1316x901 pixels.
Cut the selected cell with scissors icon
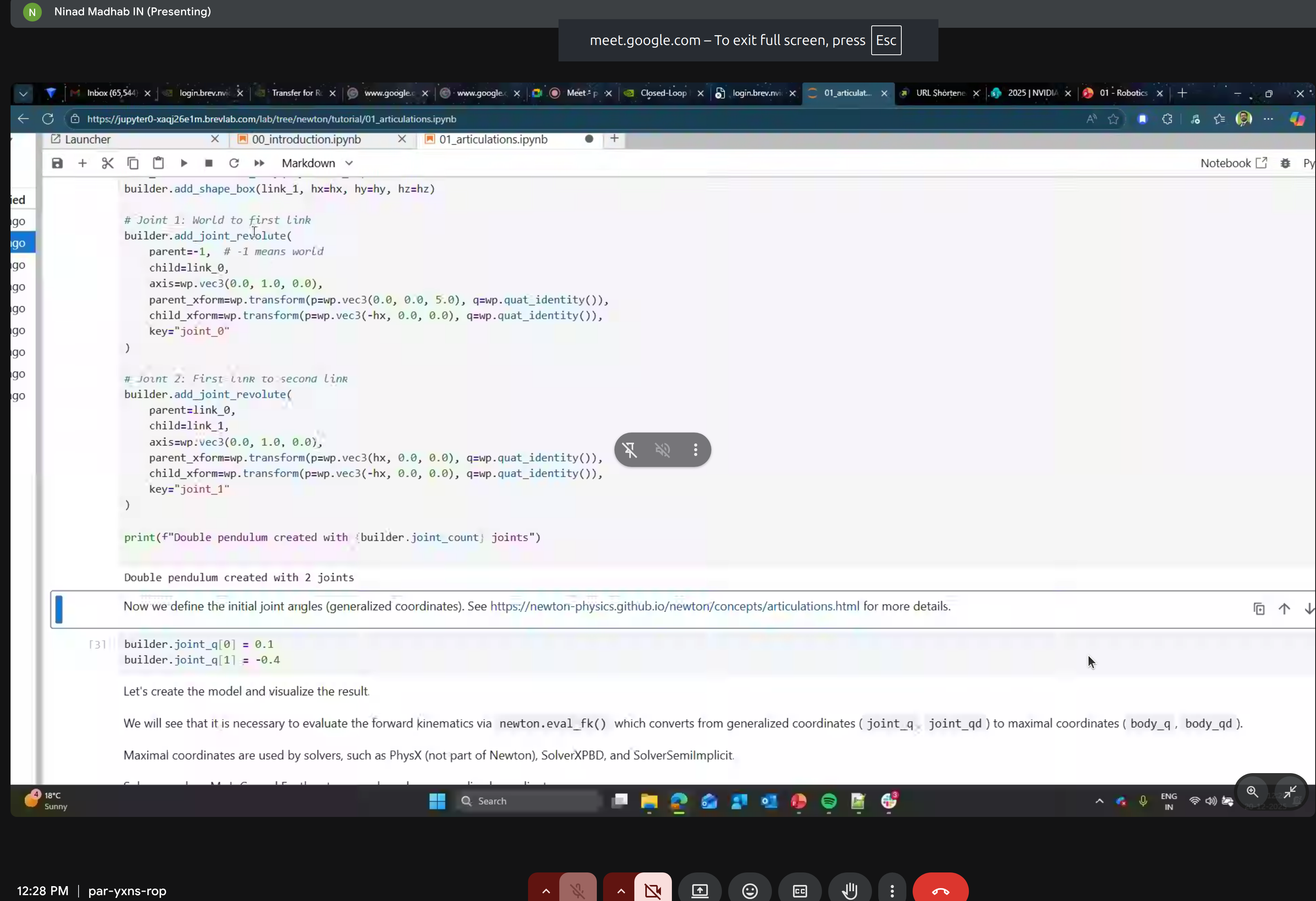(x=107, y=163)
